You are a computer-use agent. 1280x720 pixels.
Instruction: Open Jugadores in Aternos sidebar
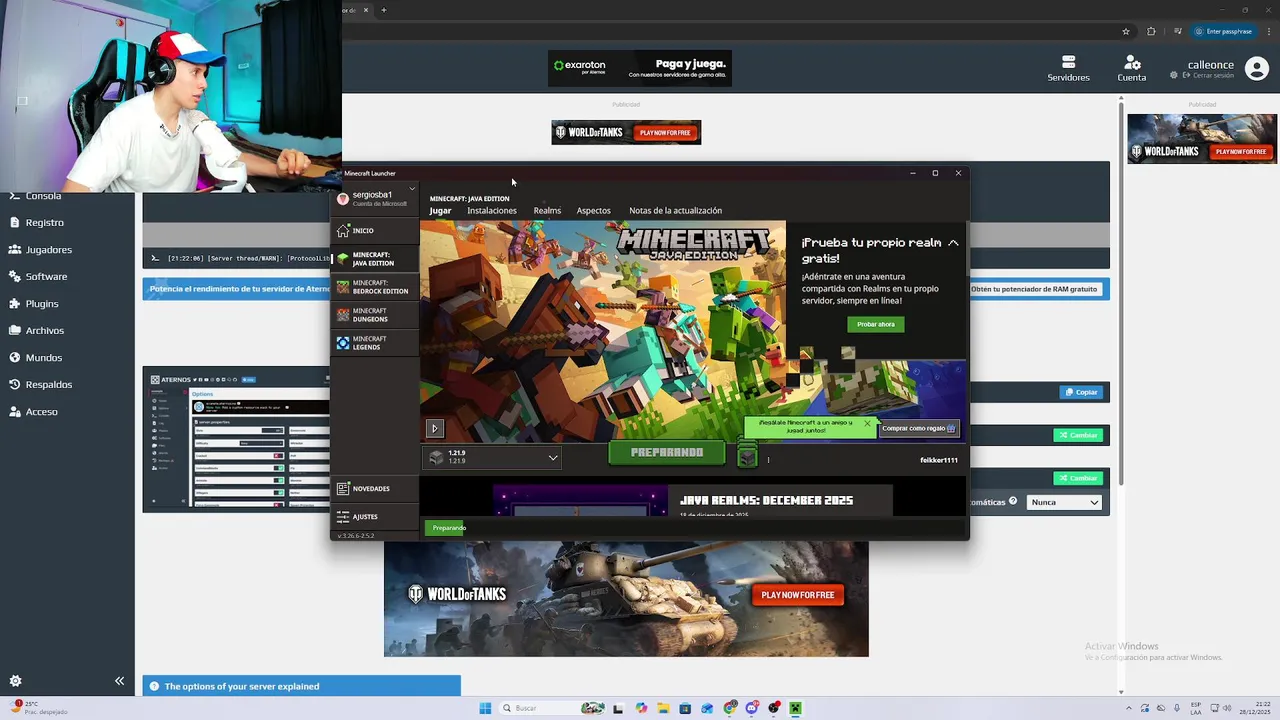(48, 250)
